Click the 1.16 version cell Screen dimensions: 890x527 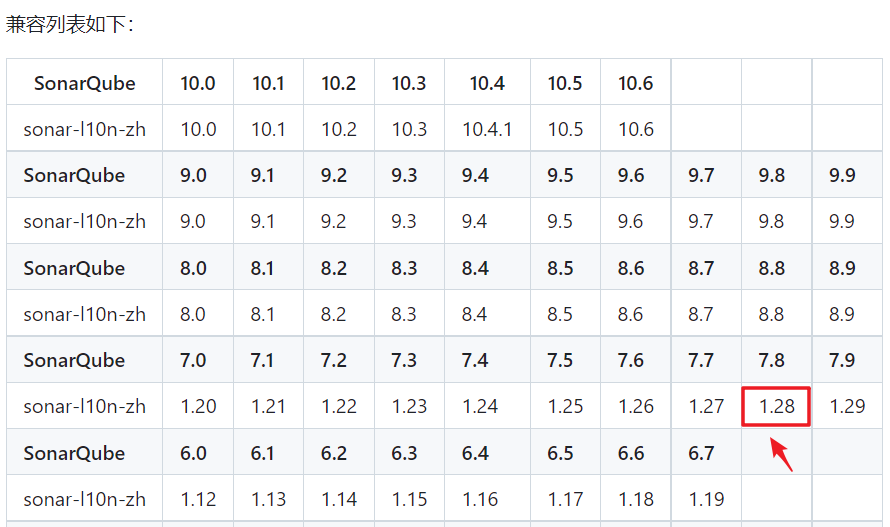tap(480, 499)
